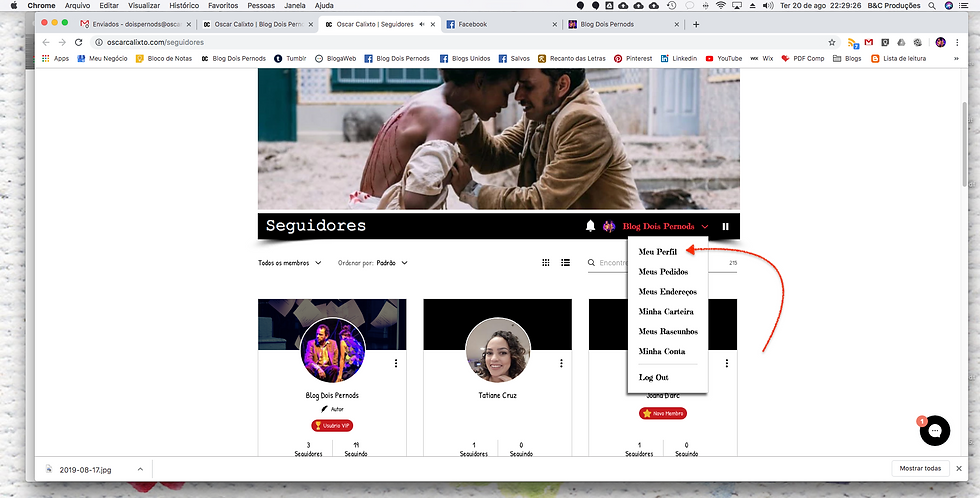980x498 pixels.
Task: Open the 2019-08-17.jpg downloaded file
Action: (x=86, y=469)
